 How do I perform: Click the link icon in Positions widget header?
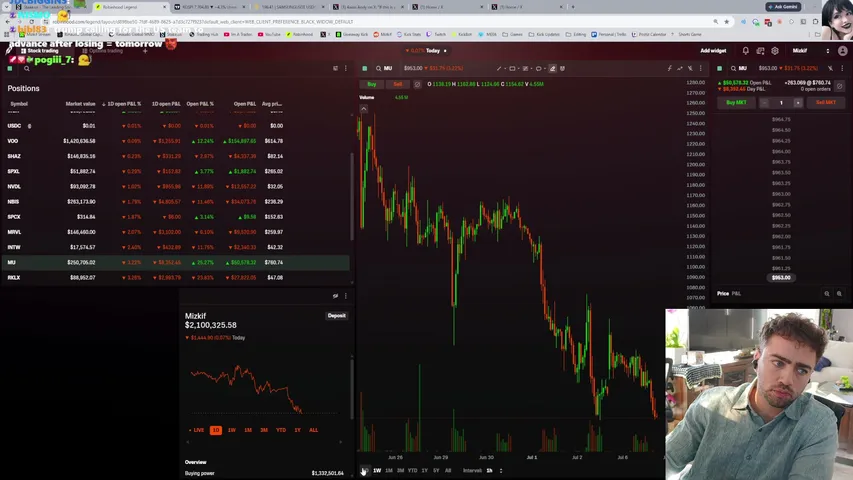pos(335,69)
